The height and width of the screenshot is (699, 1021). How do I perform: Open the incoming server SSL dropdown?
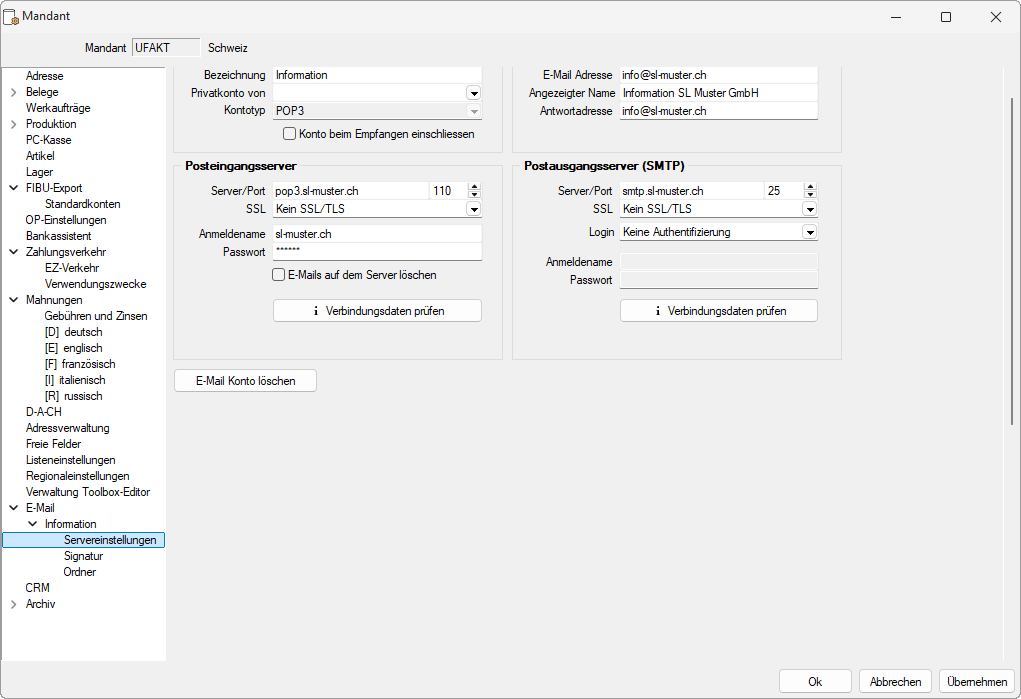[x=474, y=209]
